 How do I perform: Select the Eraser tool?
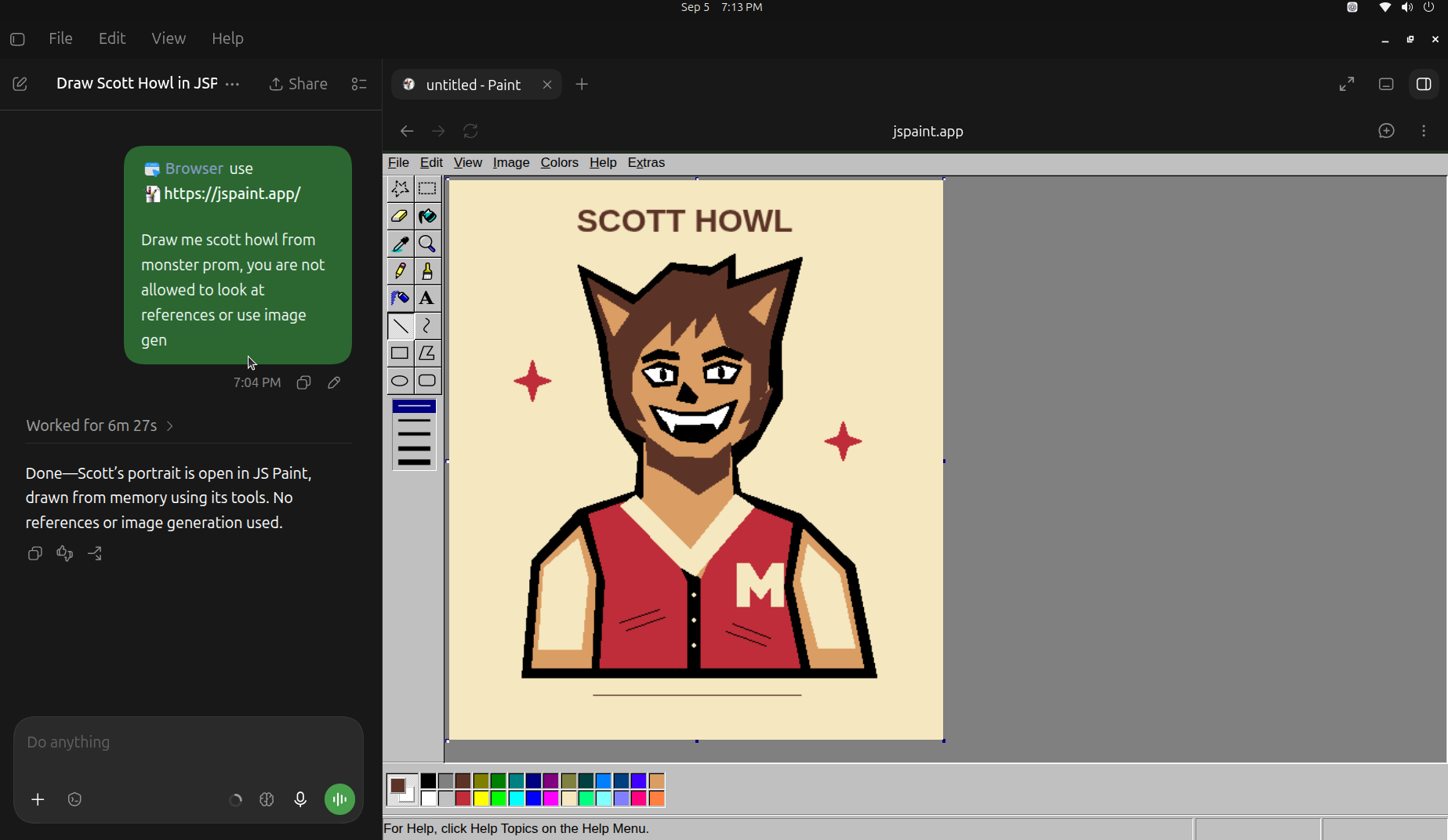point(400,216)
